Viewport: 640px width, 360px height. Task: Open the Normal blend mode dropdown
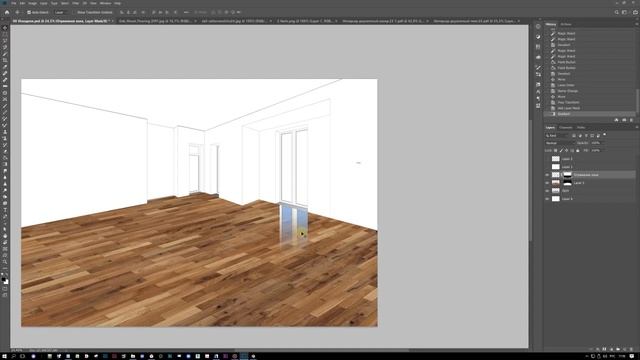[560, 143]
